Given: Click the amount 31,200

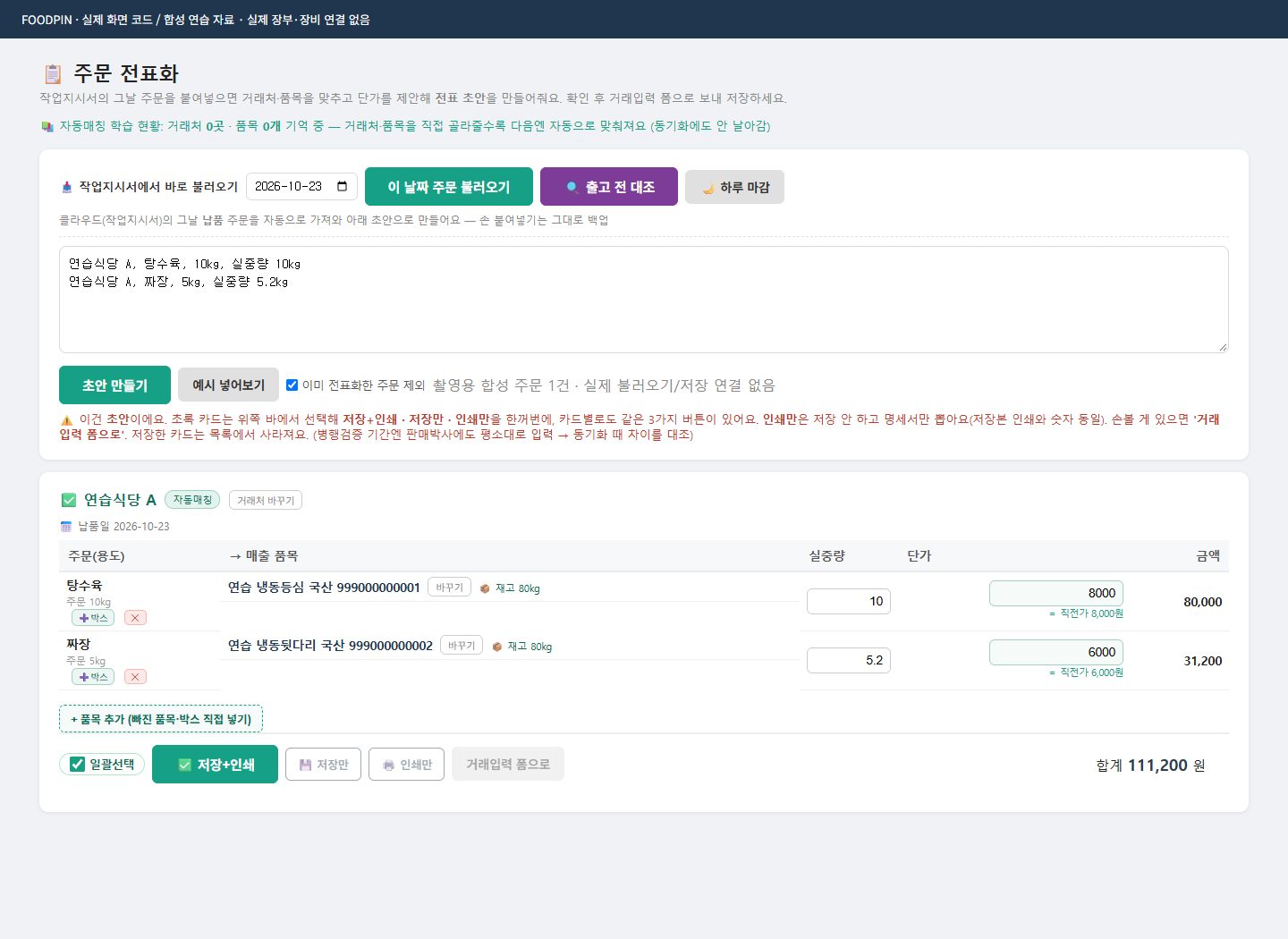Looking at the screenshot, I should [1203, 661].
